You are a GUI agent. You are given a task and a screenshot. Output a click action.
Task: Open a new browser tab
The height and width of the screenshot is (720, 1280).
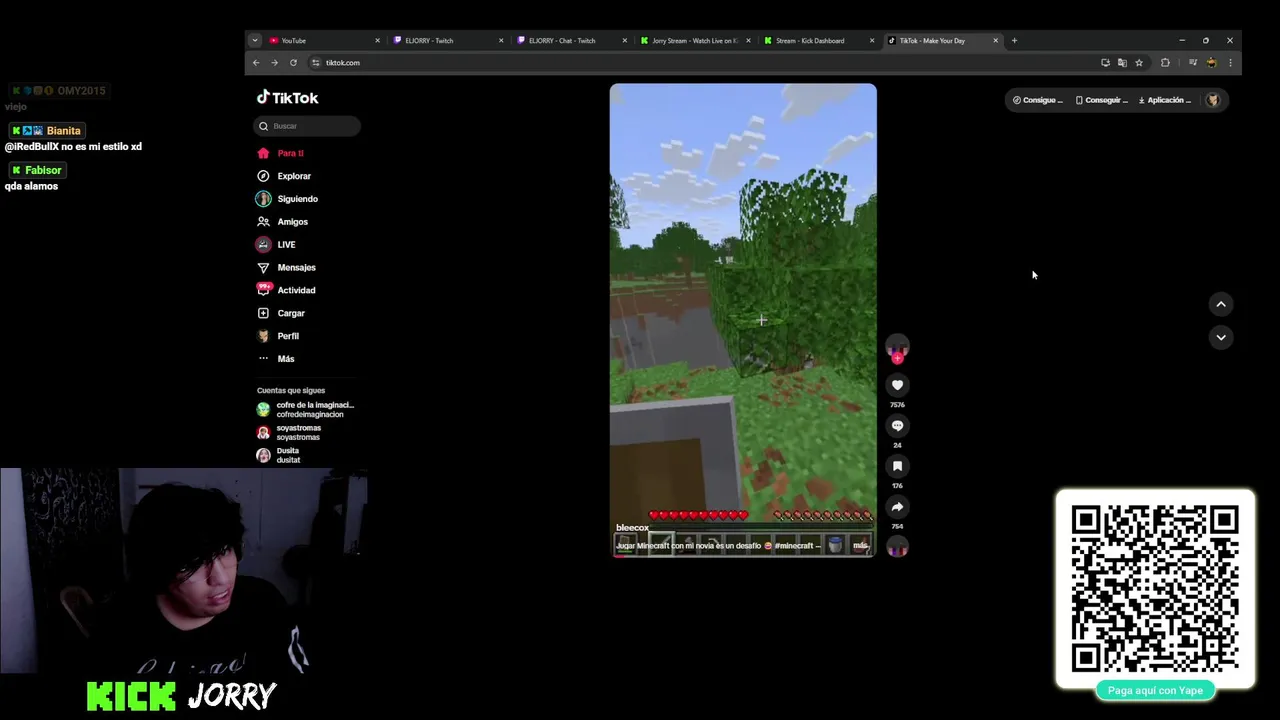coord(1014,41)
